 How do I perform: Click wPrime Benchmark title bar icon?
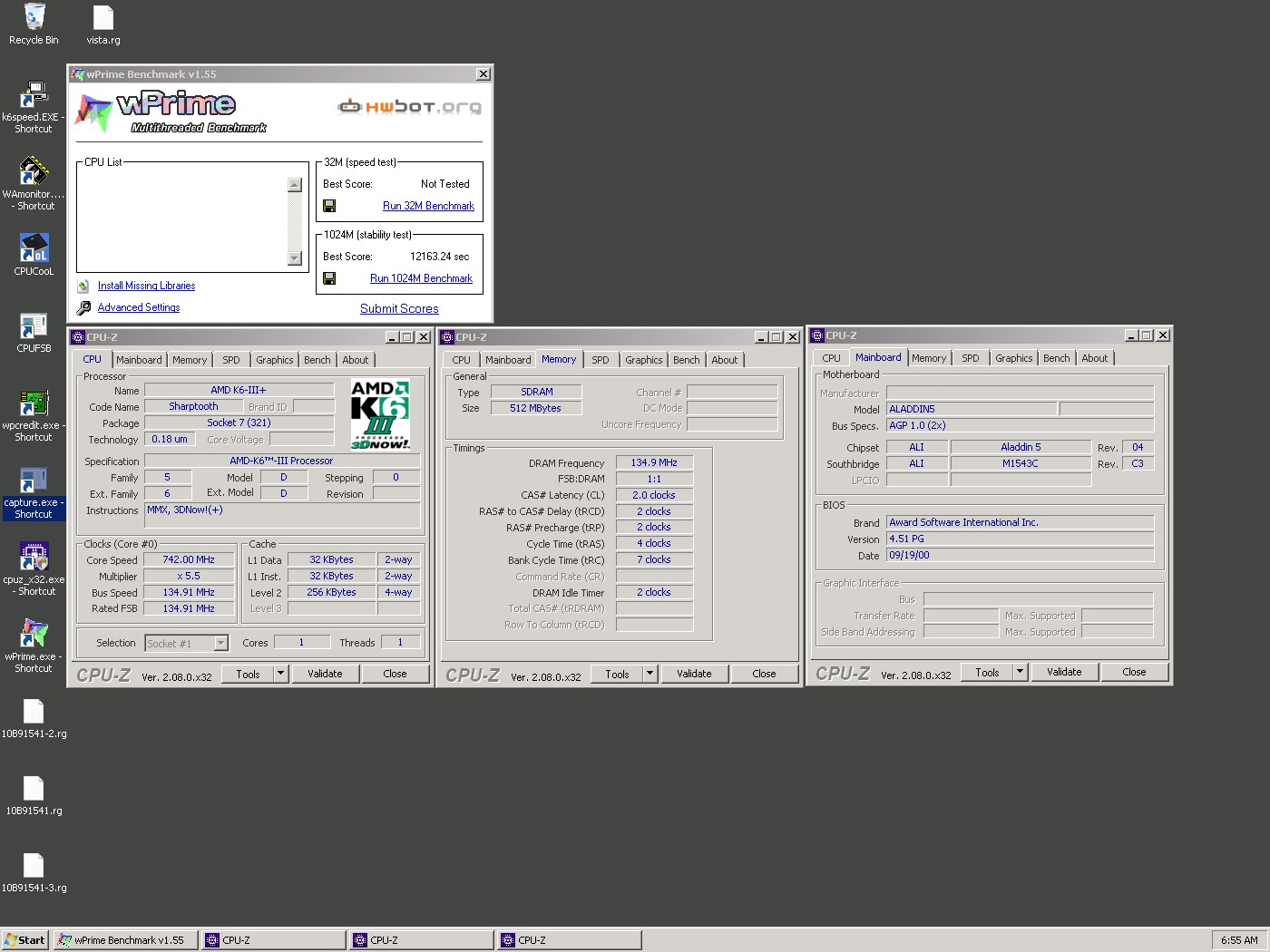[x=78, y=74]
